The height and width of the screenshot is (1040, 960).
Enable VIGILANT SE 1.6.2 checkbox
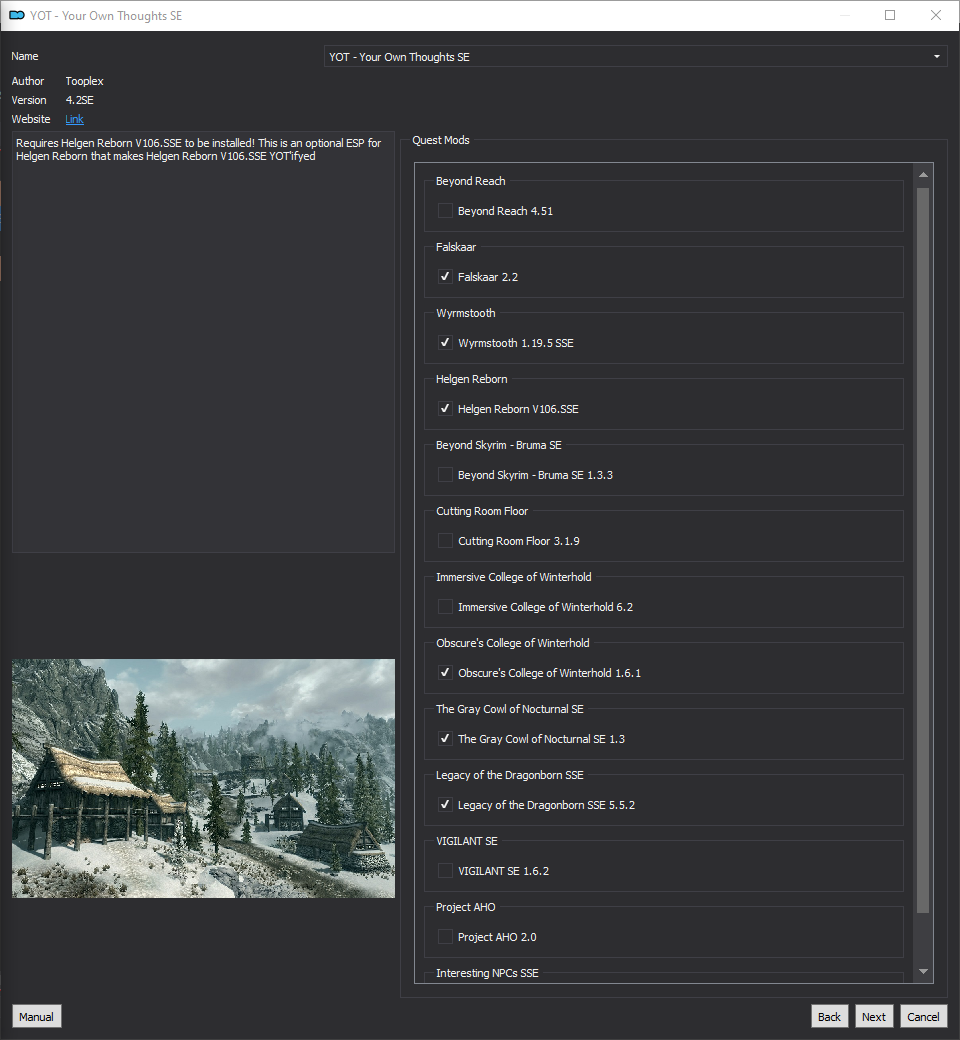tap(445, 871)
